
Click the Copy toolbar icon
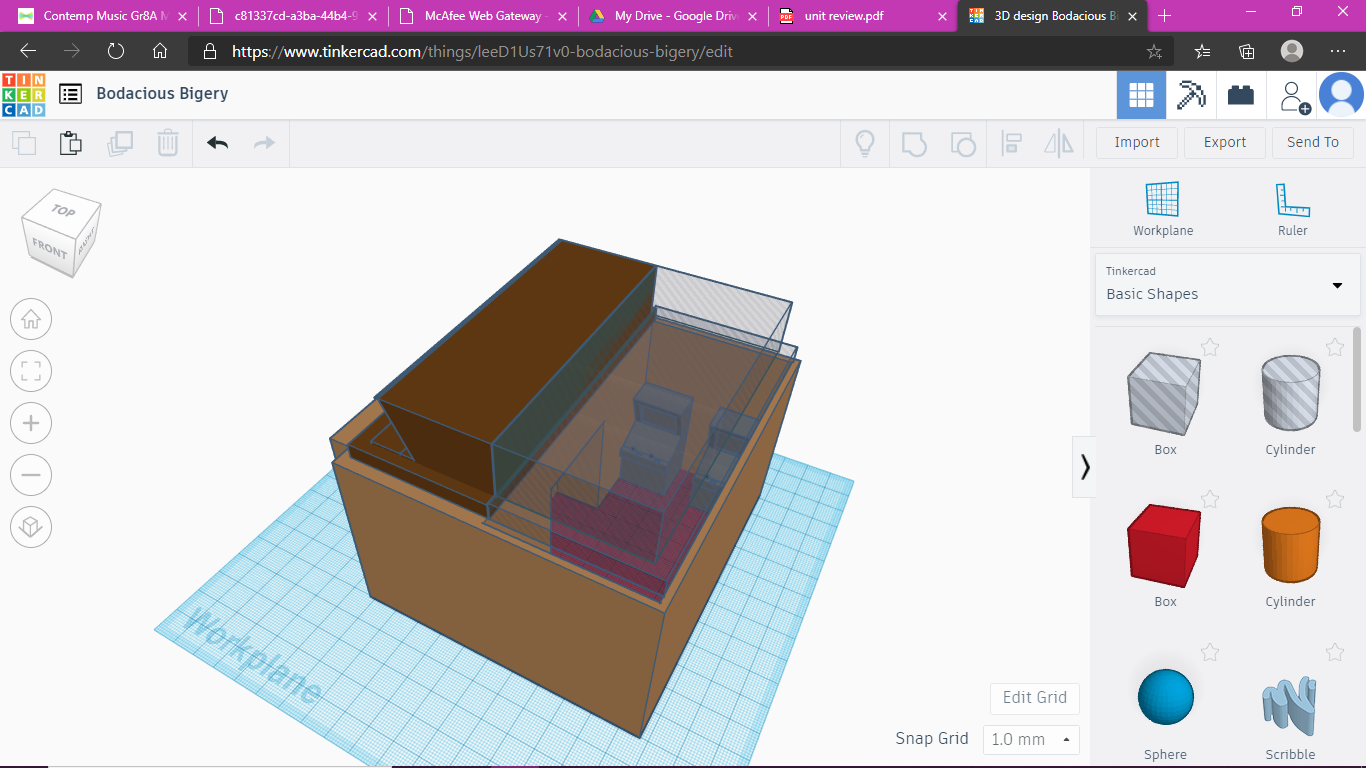click(24, 143)
